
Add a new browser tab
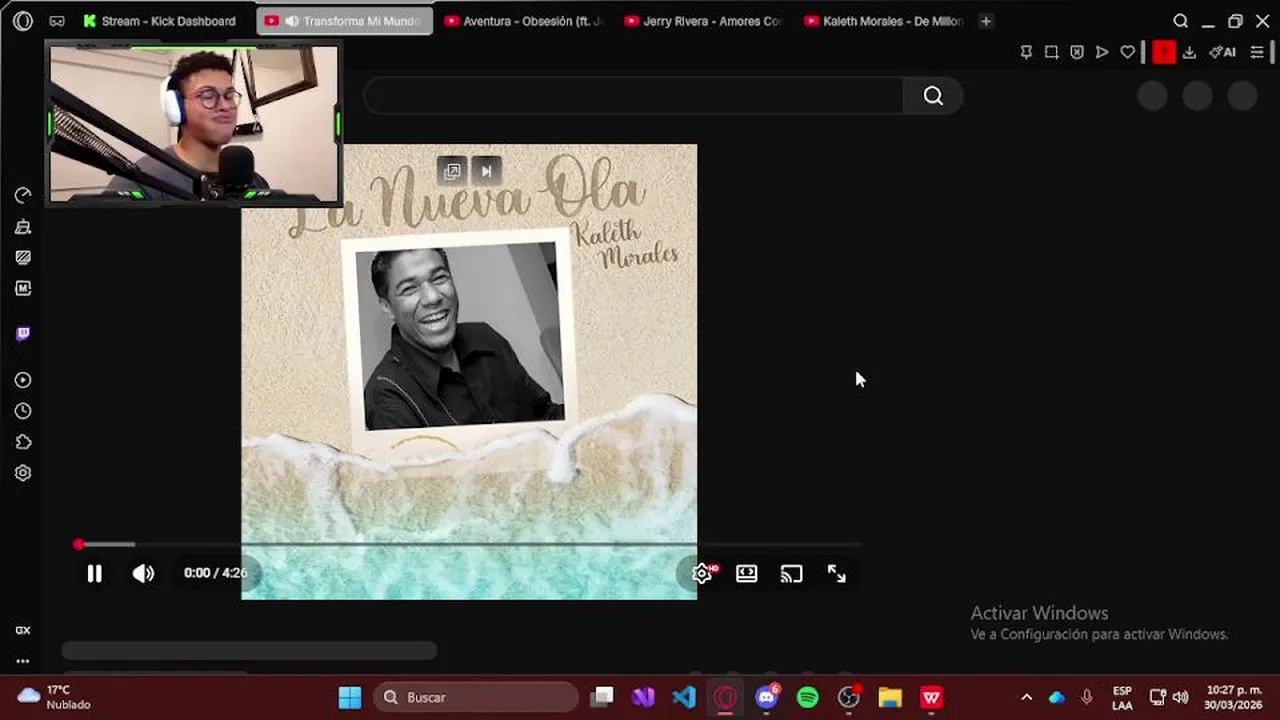tap(985, 21)
